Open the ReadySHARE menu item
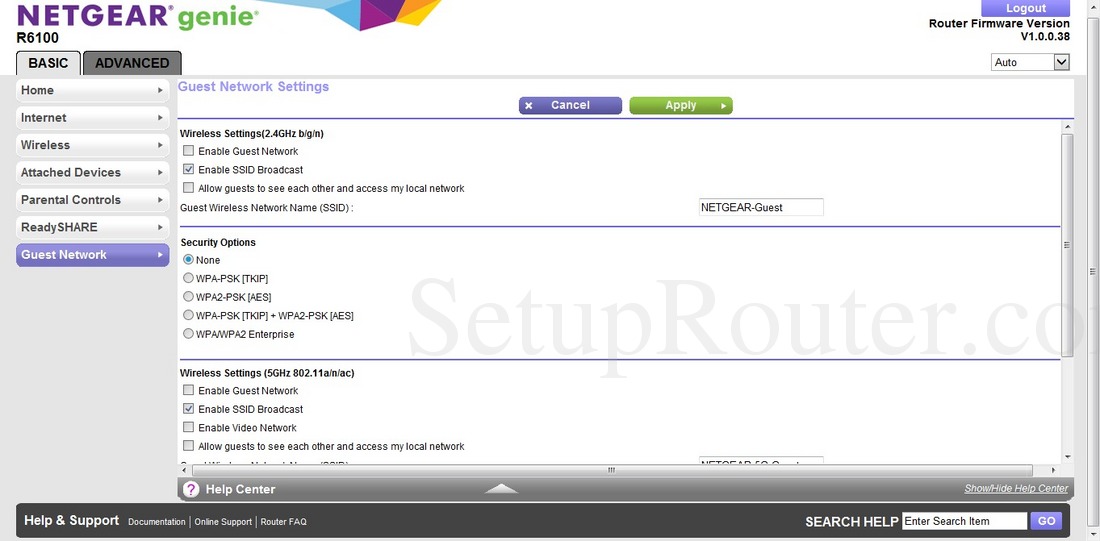 (93, 227)
